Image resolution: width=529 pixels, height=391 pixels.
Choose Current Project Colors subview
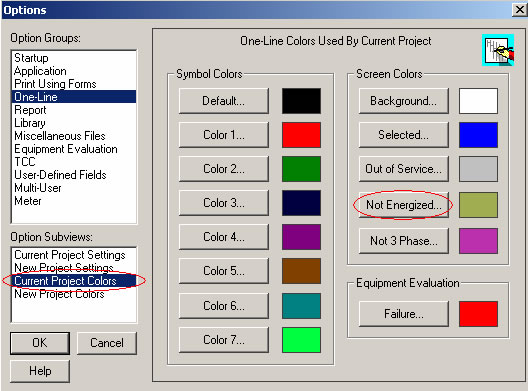[x=74, y=281]
